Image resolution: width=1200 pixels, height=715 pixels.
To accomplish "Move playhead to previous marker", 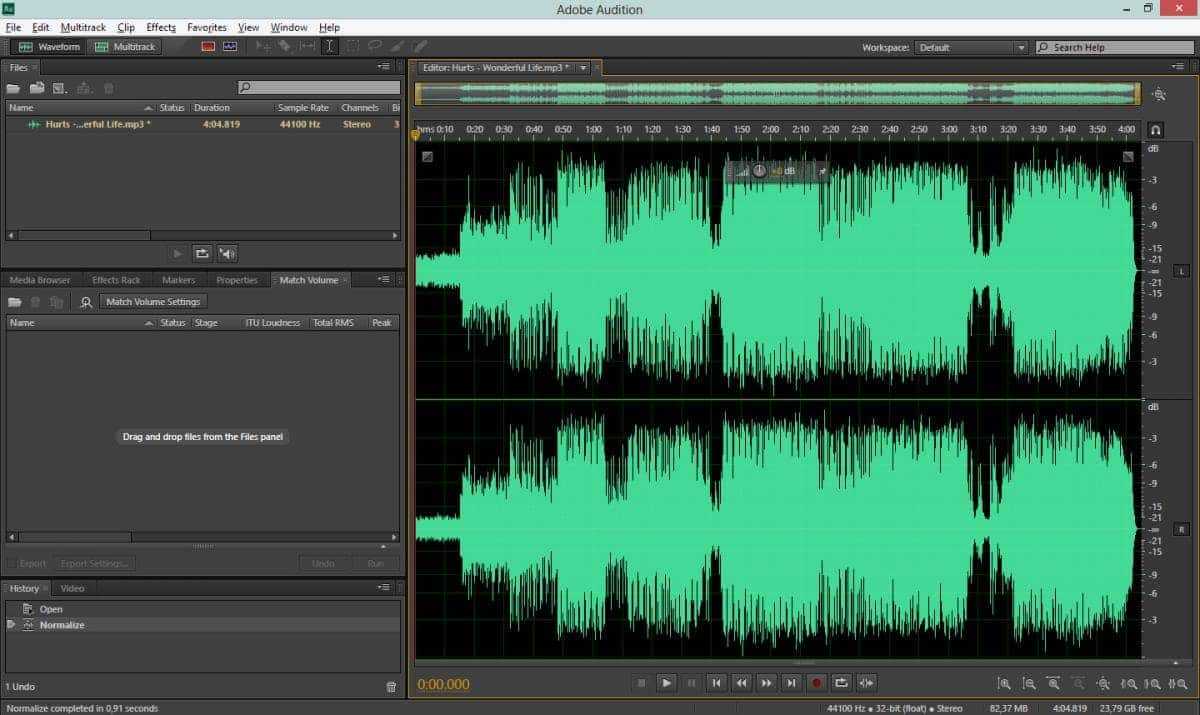I will (716, 683).
